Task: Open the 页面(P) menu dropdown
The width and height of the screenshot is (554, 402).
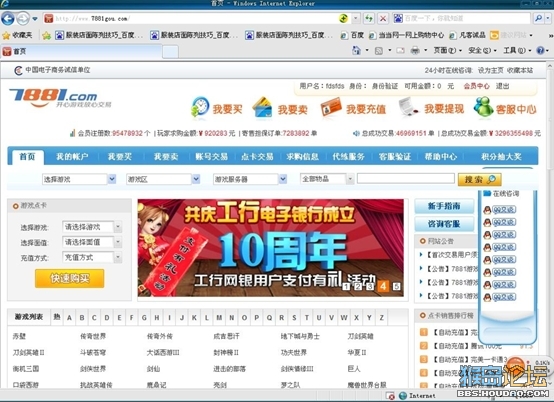Action: coord(447,51)
